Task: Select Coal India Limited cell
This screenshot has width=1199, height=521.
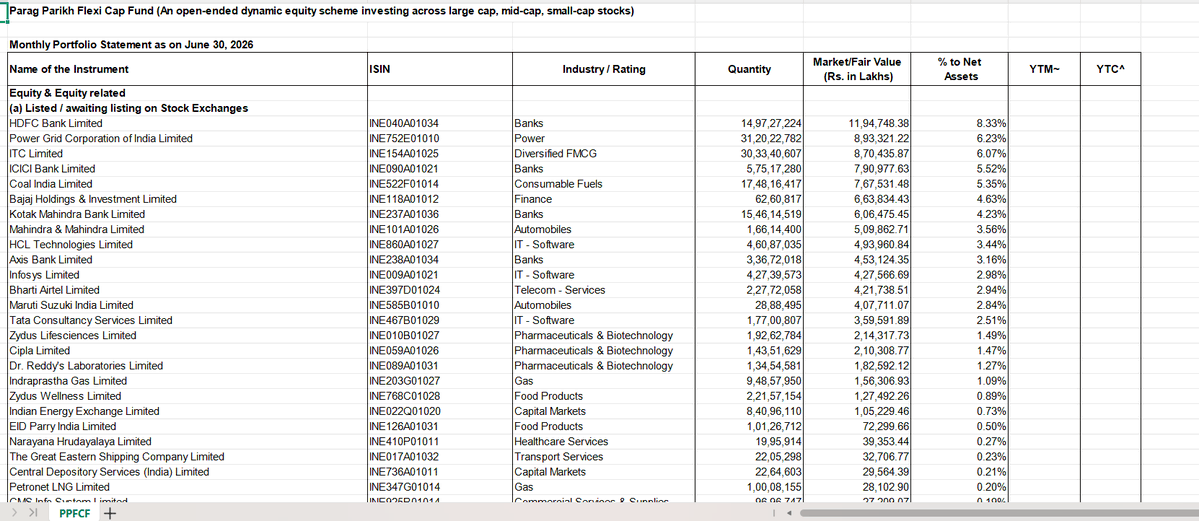Action: coord(187,184)
